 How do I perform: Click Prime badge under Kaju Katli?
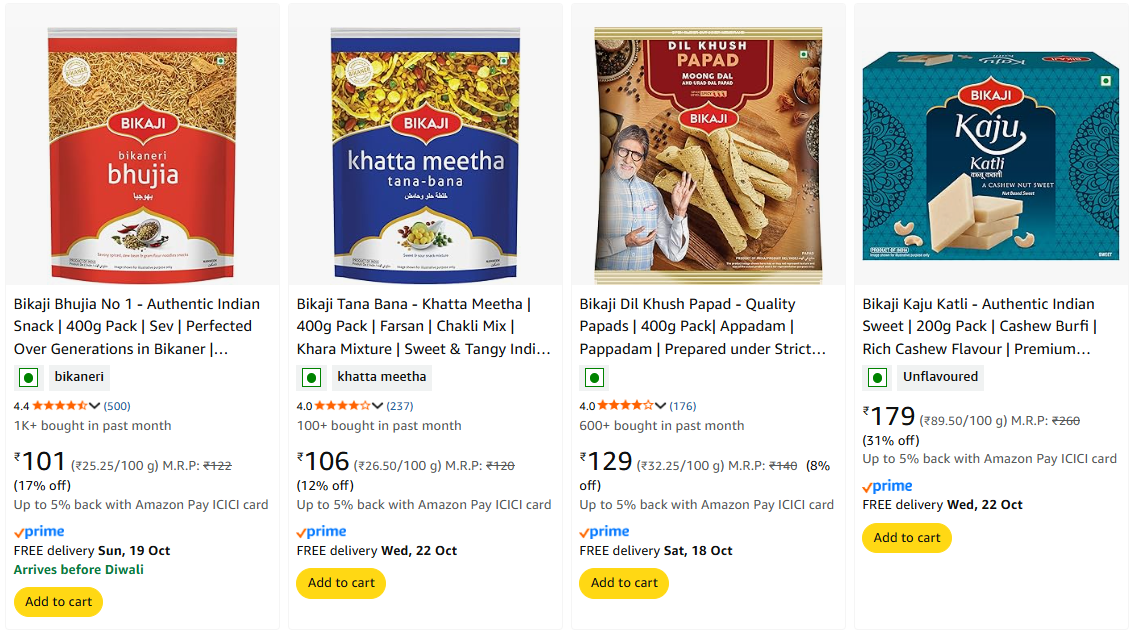888,486
